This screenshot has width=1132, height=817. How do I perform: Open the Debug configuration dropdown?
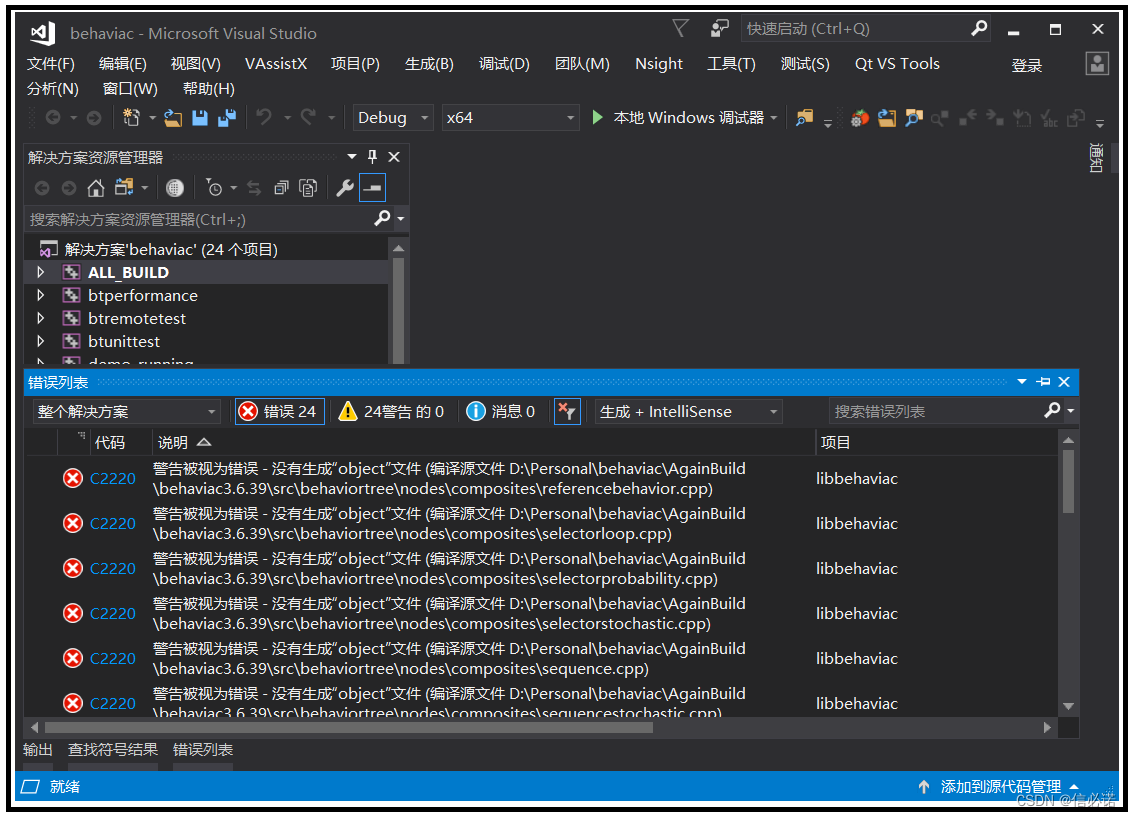tap(393, 118)
